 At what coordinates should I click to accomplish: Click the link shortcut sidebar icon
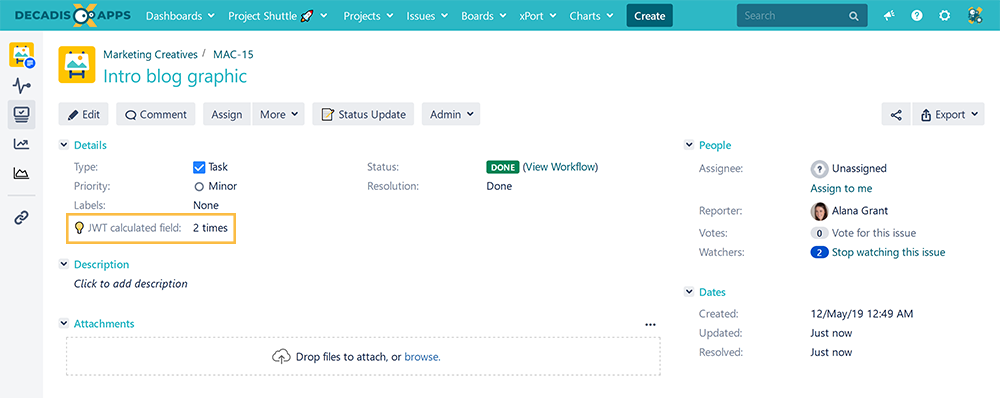[22, 217]
